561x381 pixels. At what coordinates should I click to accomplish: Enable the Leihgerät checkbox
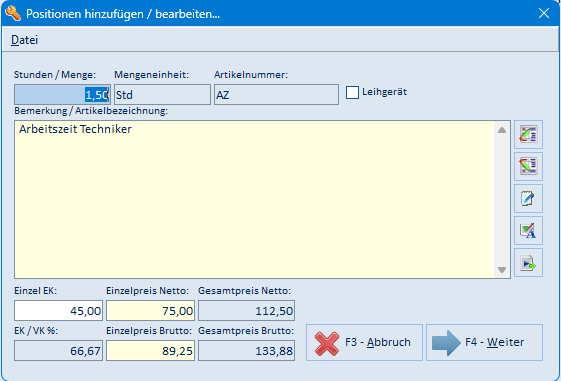[x=352, y=92]
